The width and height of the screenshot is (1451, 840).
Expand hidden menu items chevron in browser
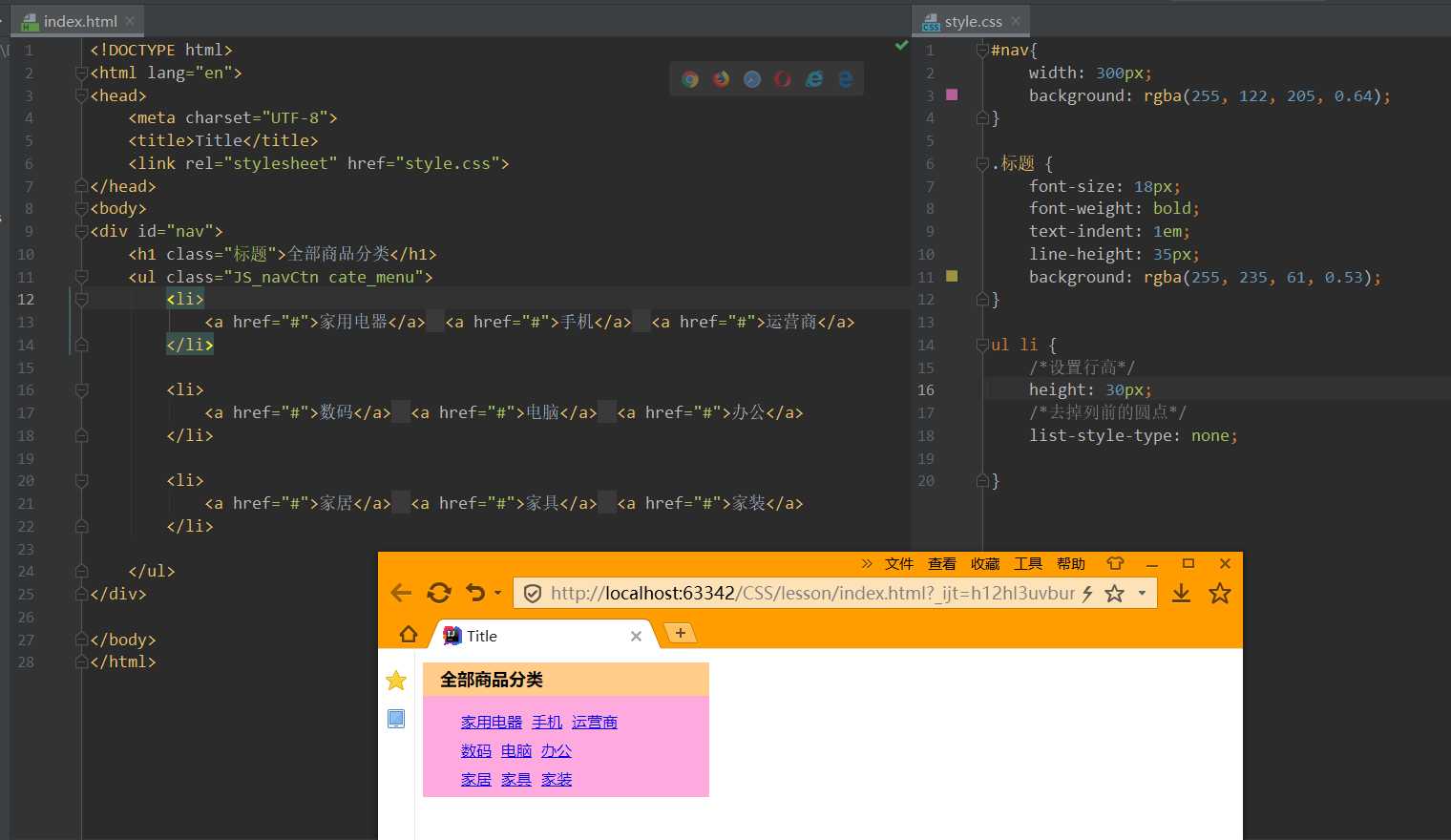click(x=867, y=563)
